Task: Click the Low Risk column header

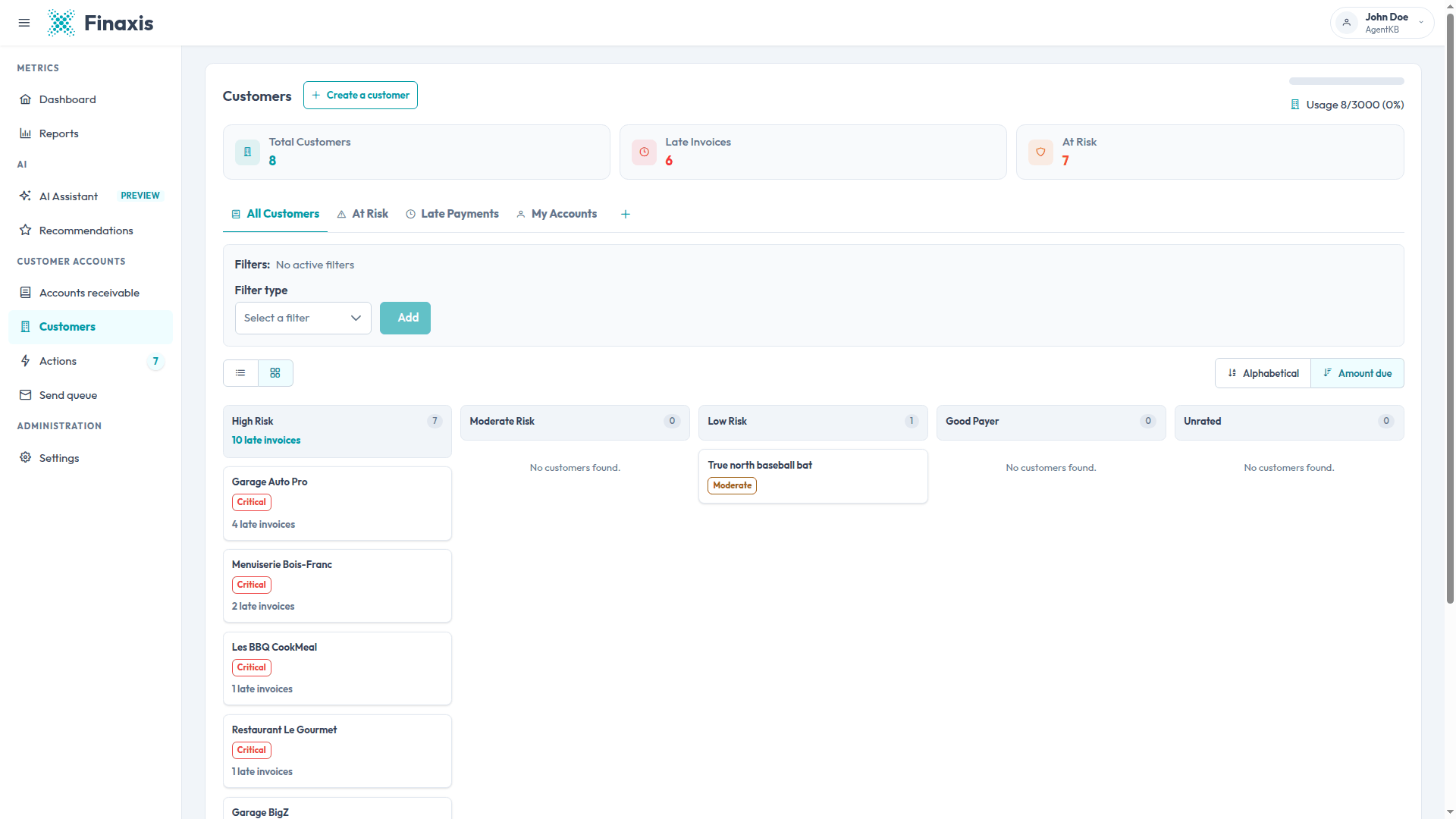Action: (813, 422)
